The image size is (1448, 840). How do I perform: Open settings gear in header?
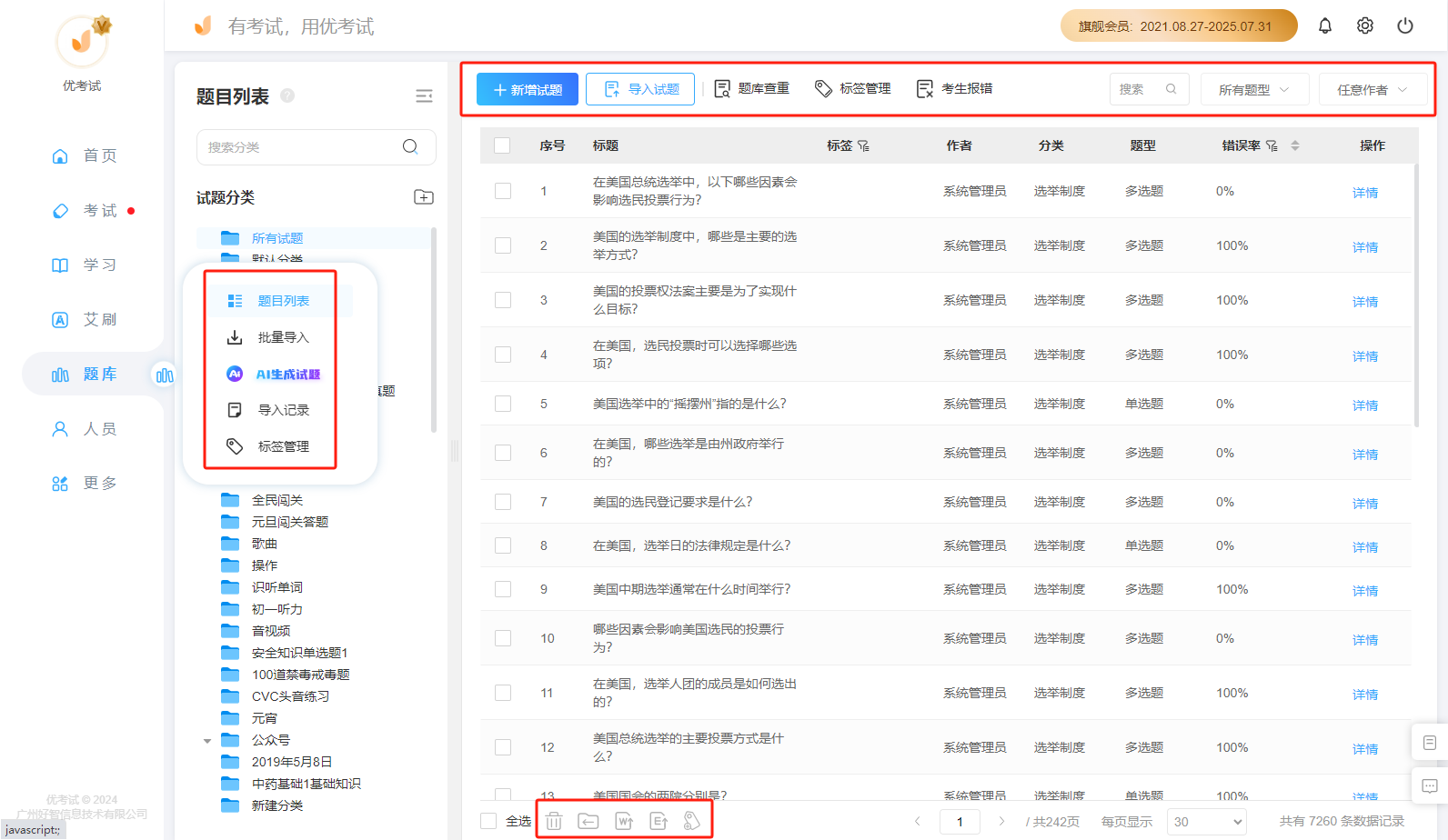click(1365, 26)
